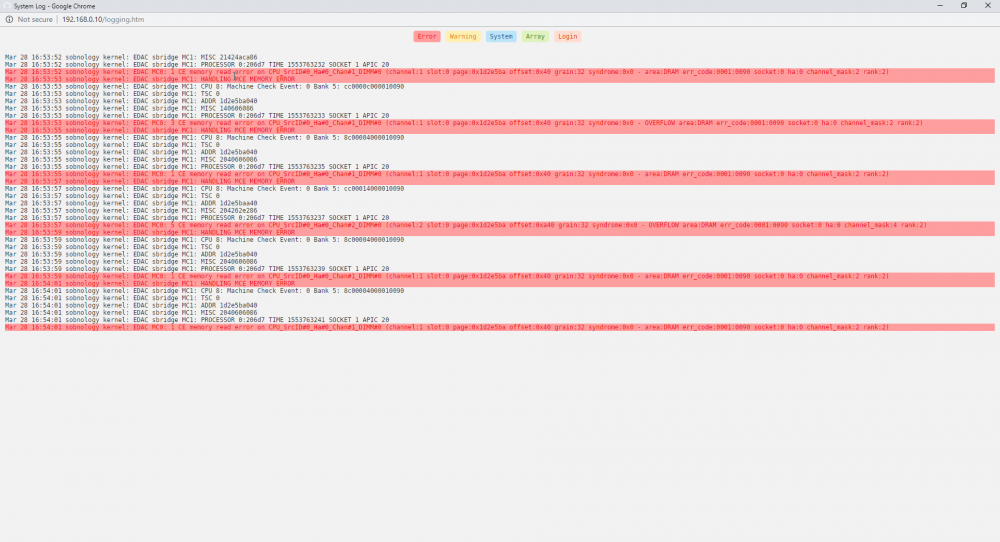Select the PROCESSOR line with TIME 1553763237
The image size is (1000, 542).
[x=196, y=217]
